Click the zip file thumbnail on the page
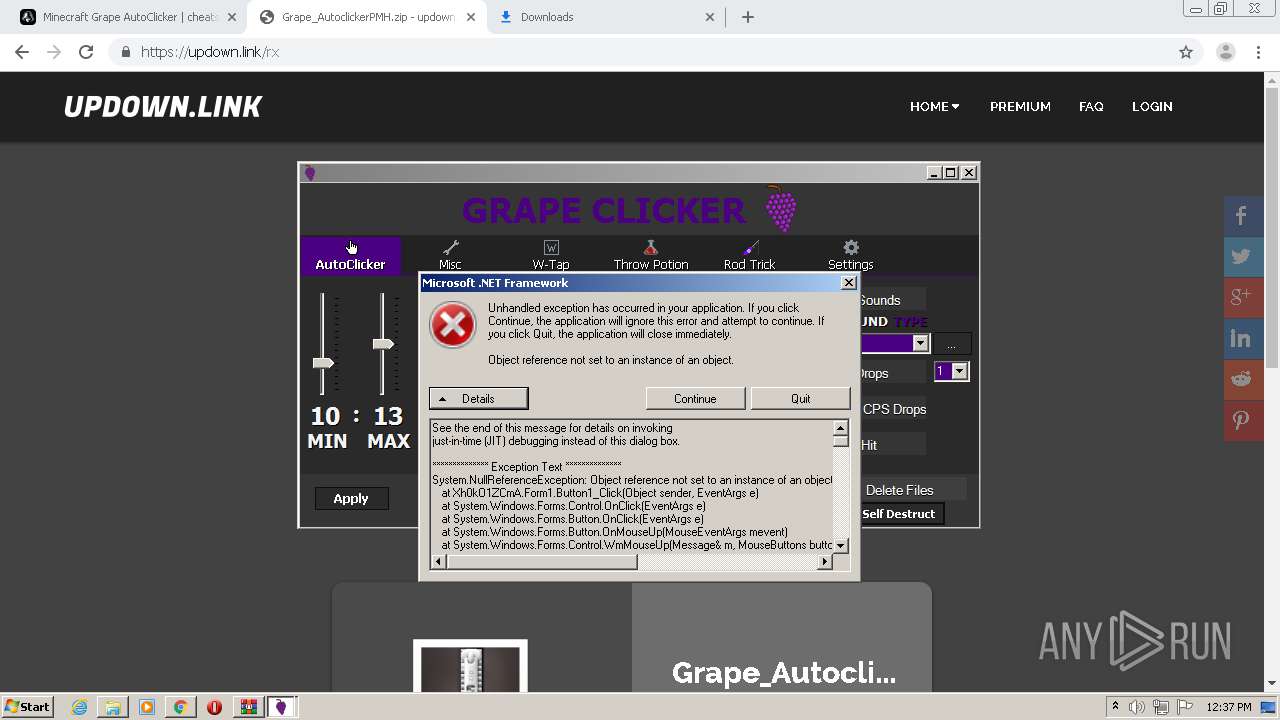The width and height of the screenshot is (1280, 720). coord(470,668)
